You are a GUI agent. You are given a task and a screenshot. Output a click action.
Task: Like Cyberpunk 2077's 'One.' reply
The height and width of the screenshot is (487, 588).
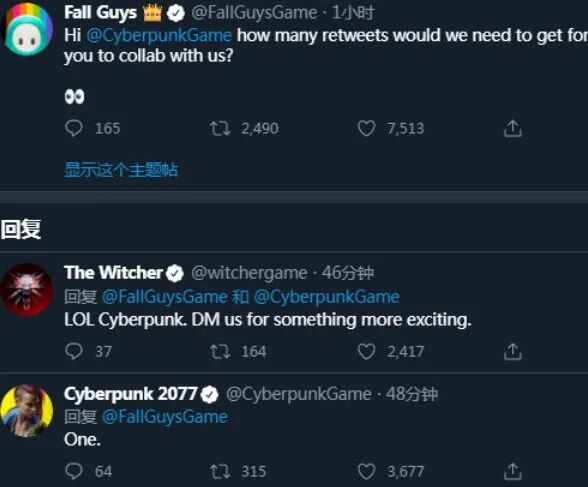[x=366, y=471]
